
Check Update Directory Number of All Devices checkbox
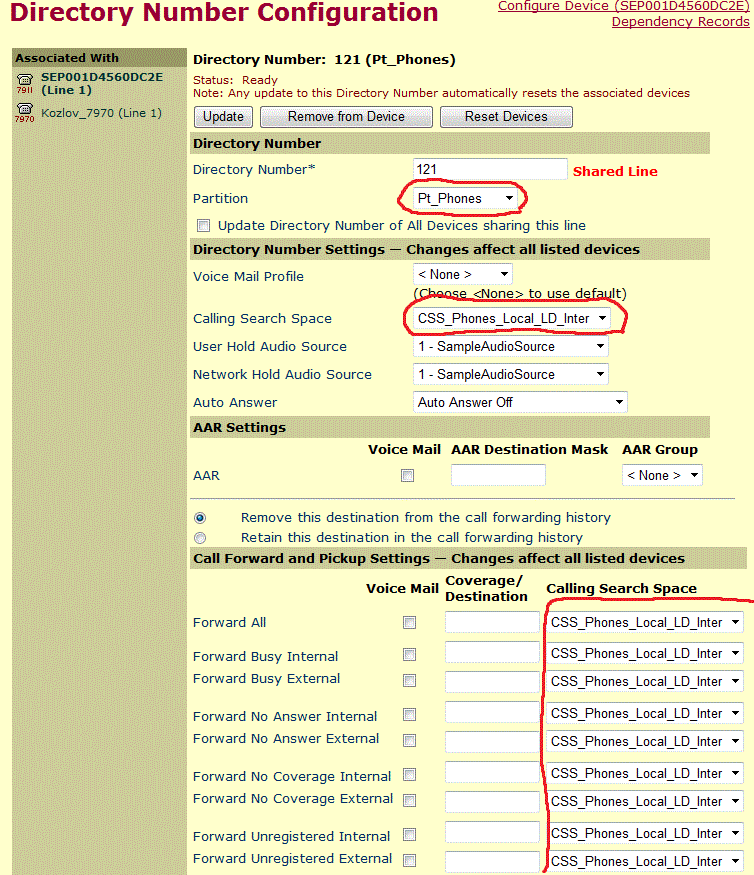point(204,226)
